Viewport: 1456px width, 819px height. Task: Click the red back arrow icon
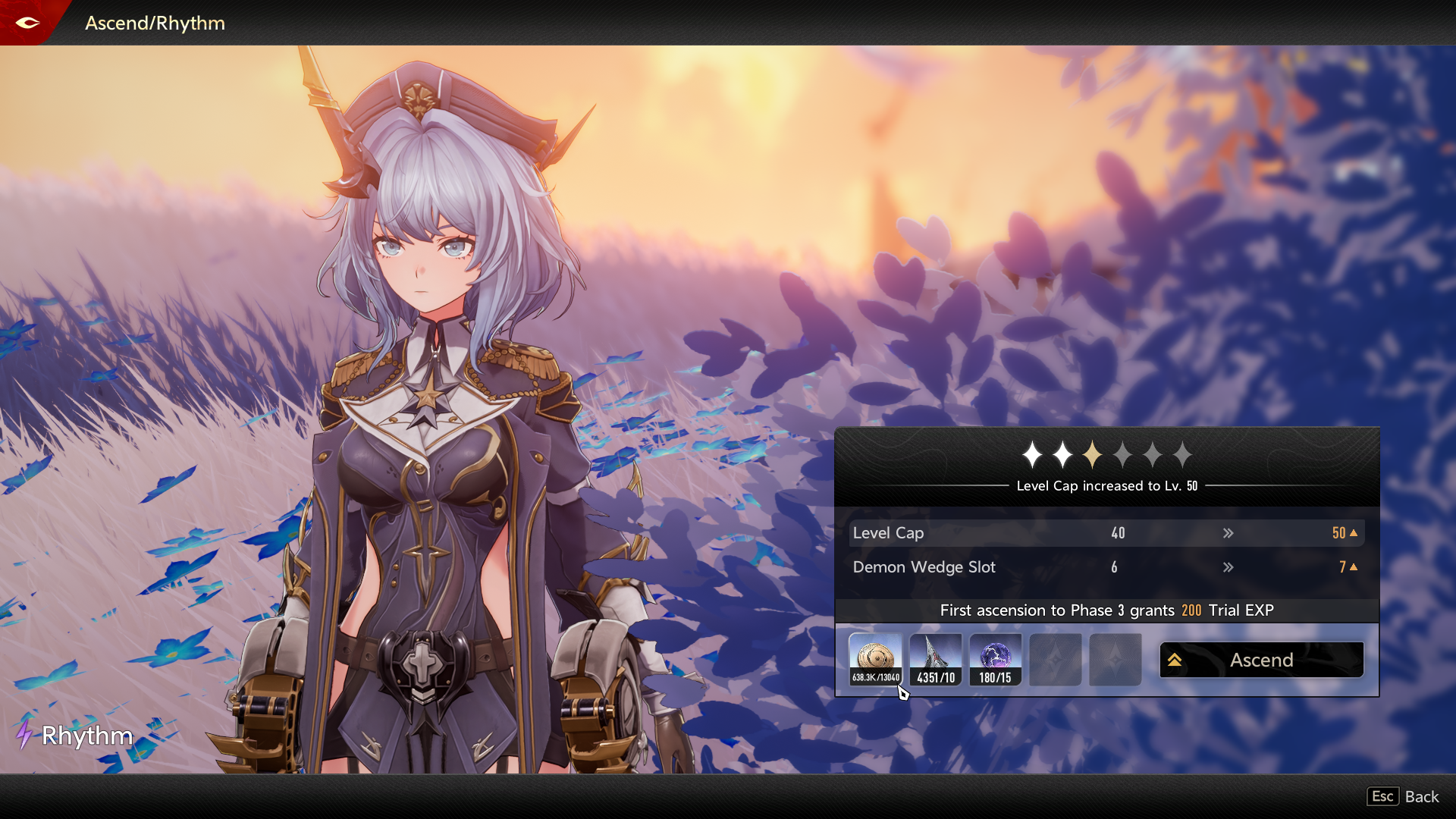pyautogui.click(x=27, y=23)
